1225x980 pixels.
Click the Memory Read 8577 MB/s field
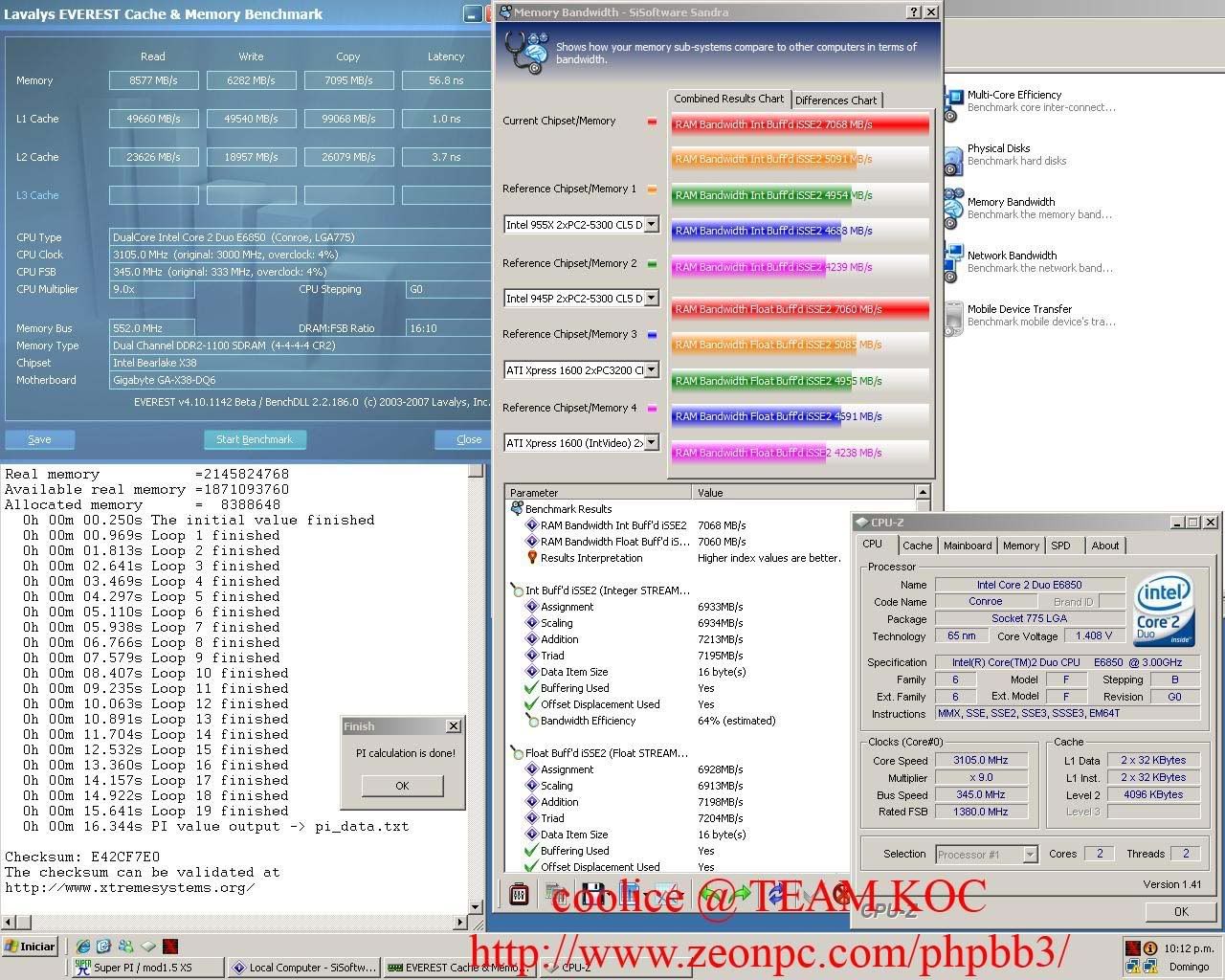coord(154,80)
